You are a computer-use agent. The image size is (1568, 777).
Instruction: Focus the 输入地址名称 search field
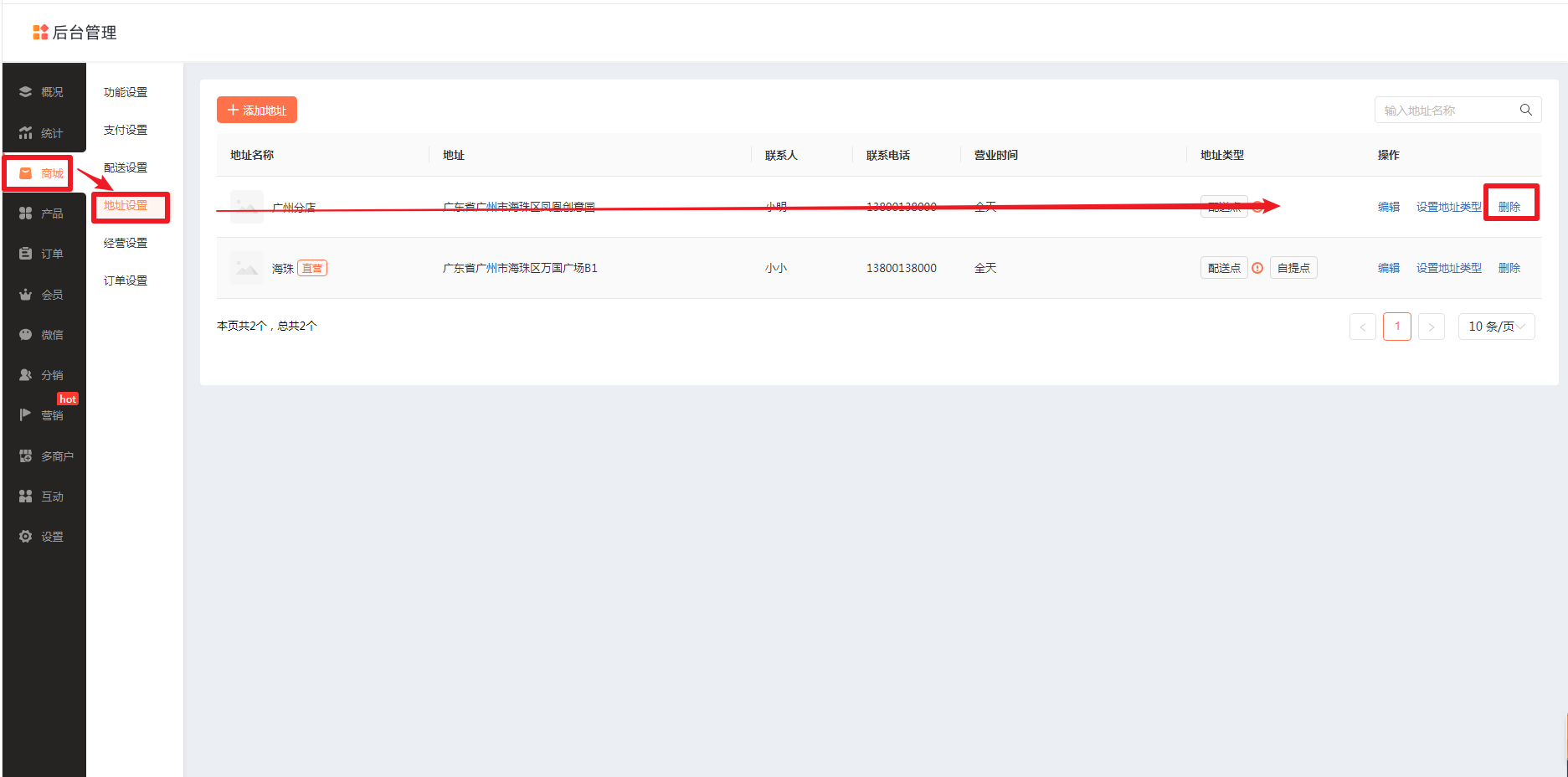(1457, 110)
